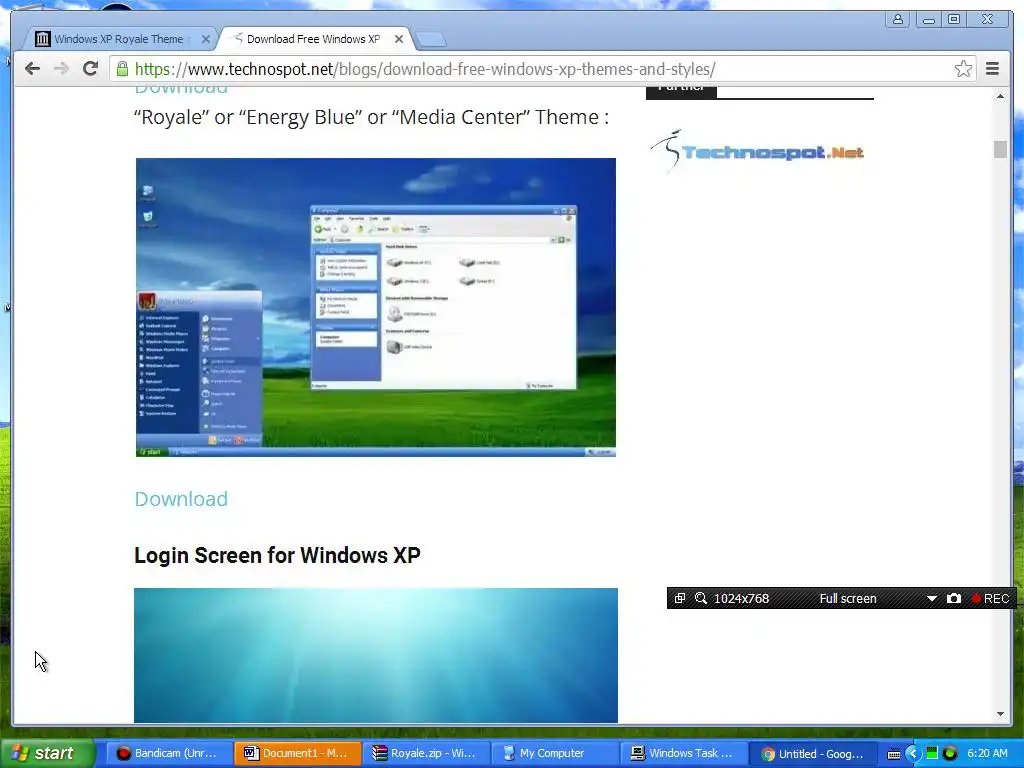This screenshot has height=768, width=1024.
Task: Start recording with Bandicam REC button
Action: (991, 598)
